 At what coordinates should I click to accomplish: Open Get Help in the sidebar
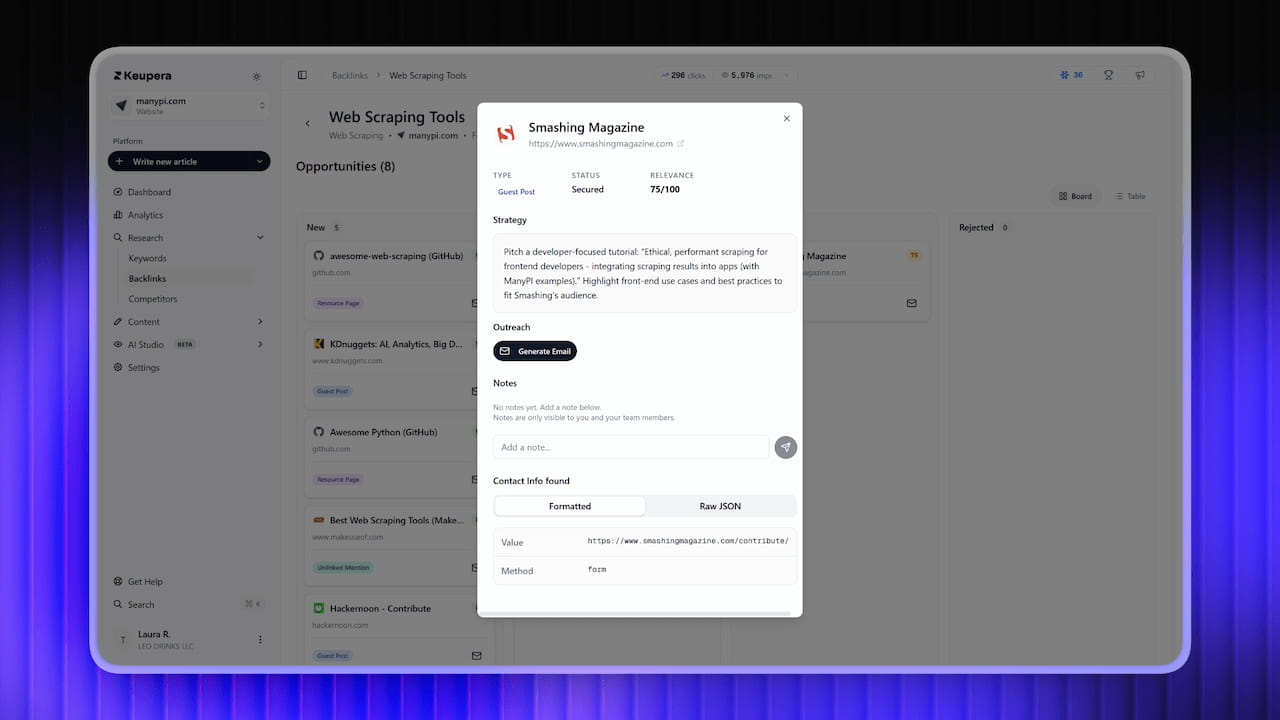tap(145, 582)
